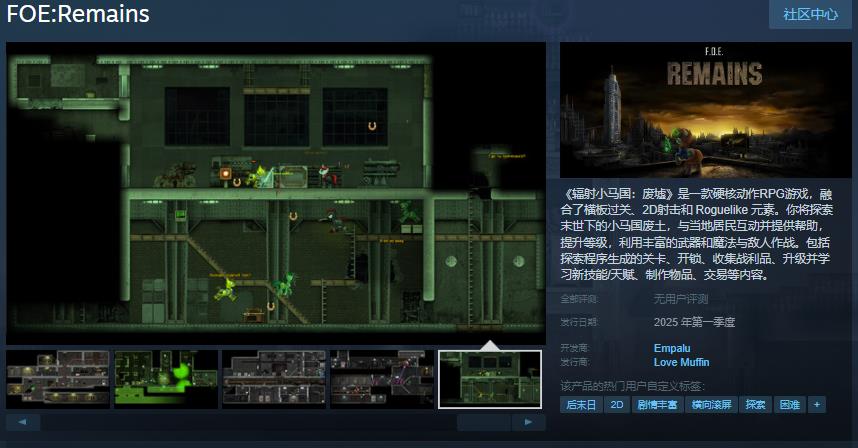Select the green-lit second screenshot thumbnail
This screenshot has height=448, width=858.
point(166,379)
